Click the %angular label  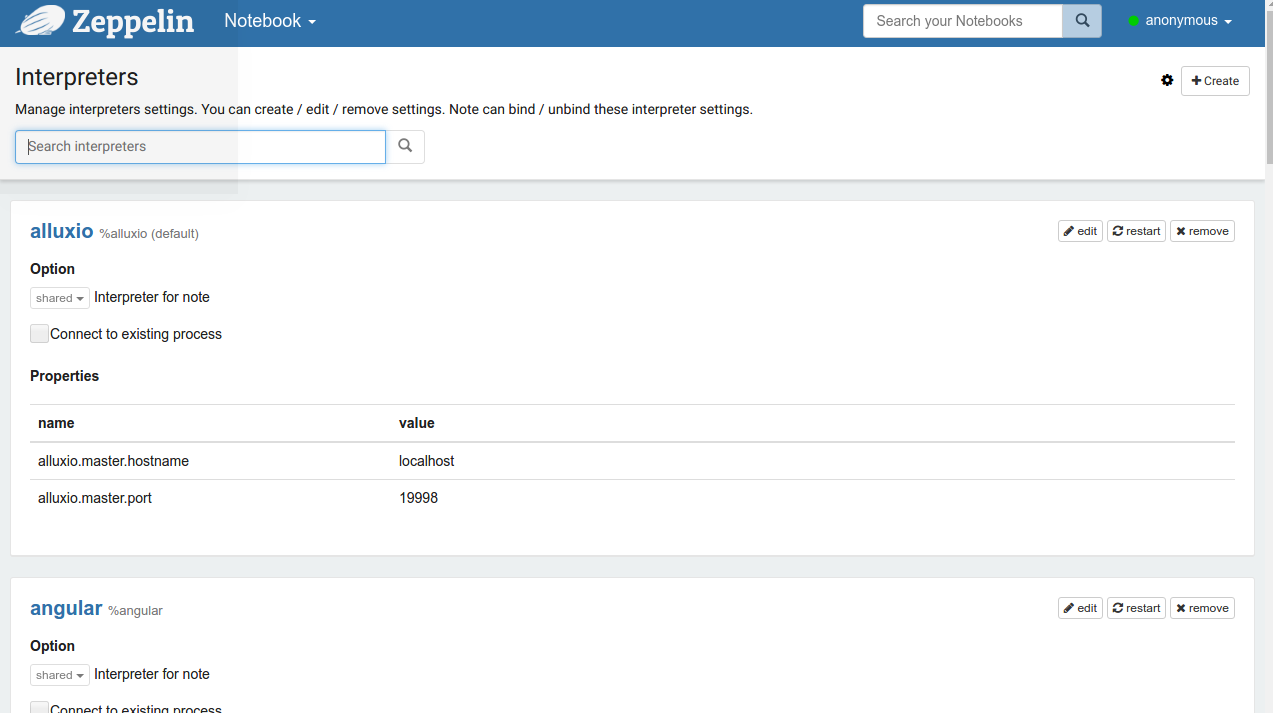click(135, 610)
